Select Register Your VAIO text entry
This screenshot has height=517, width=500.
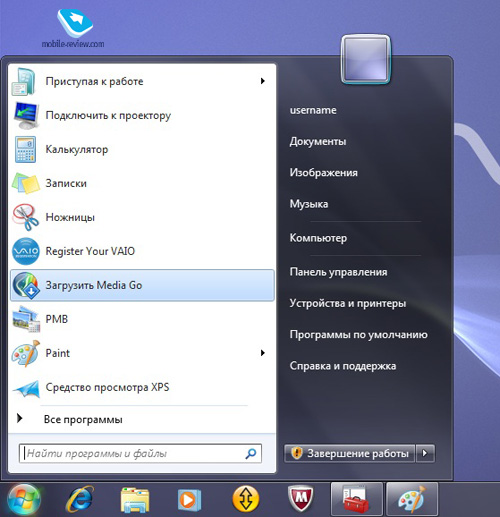point(90,251)
